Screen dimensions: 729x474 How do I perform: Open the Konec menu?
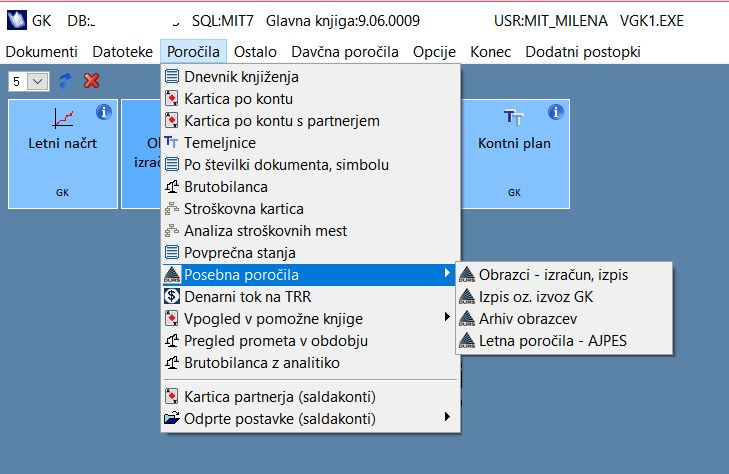(x=490, y=52)
